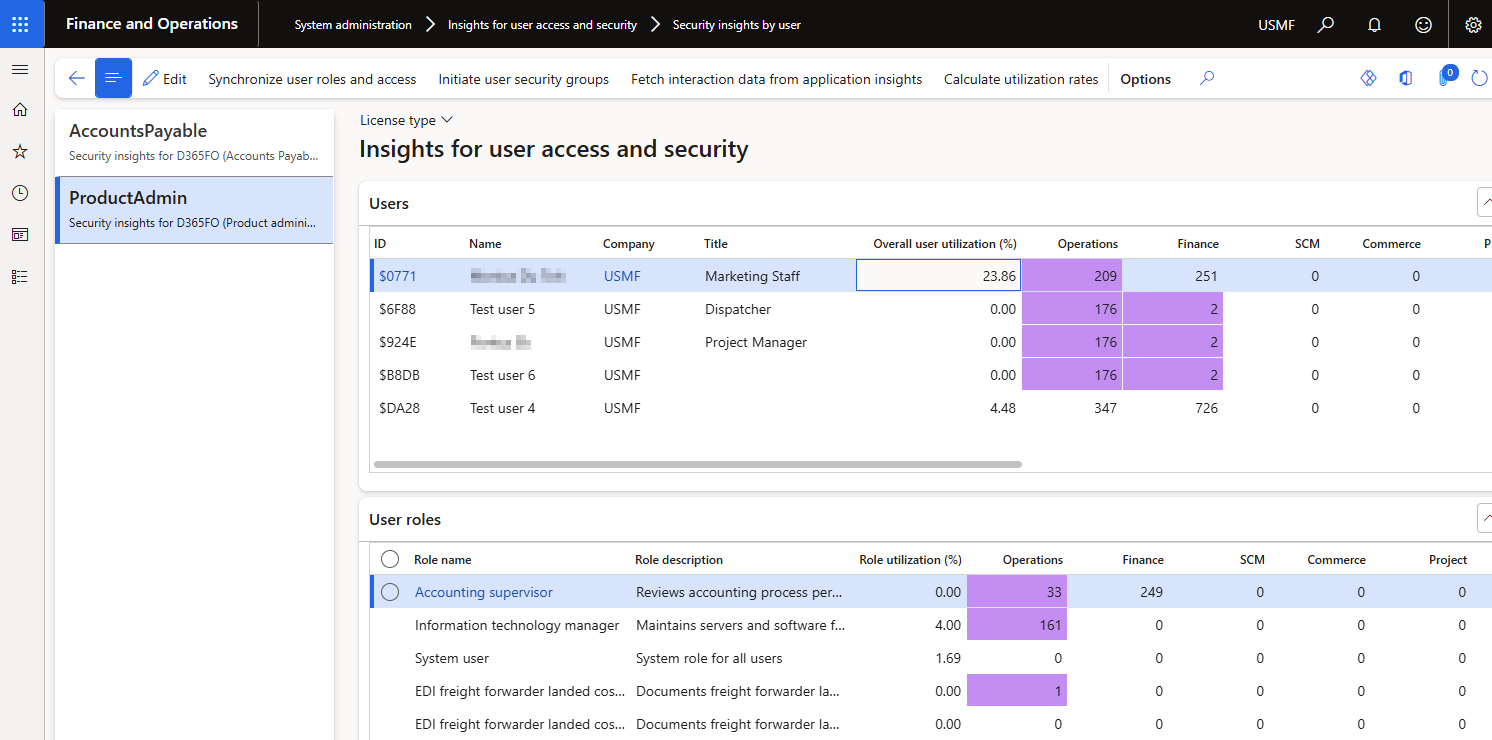Click the notifications bell icon
The width and height of the screenshot is (1492, 740).
[1374, 25]
